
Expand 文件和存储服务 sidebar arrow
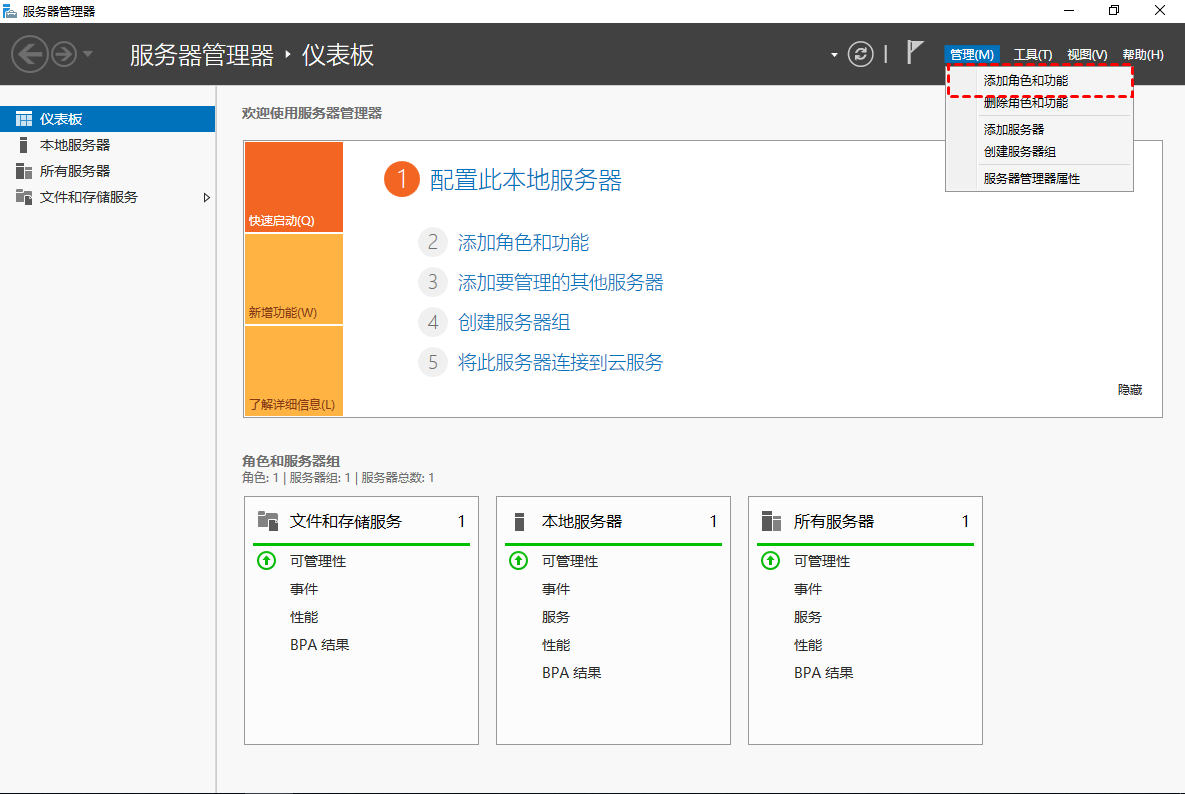pos(206,197)
